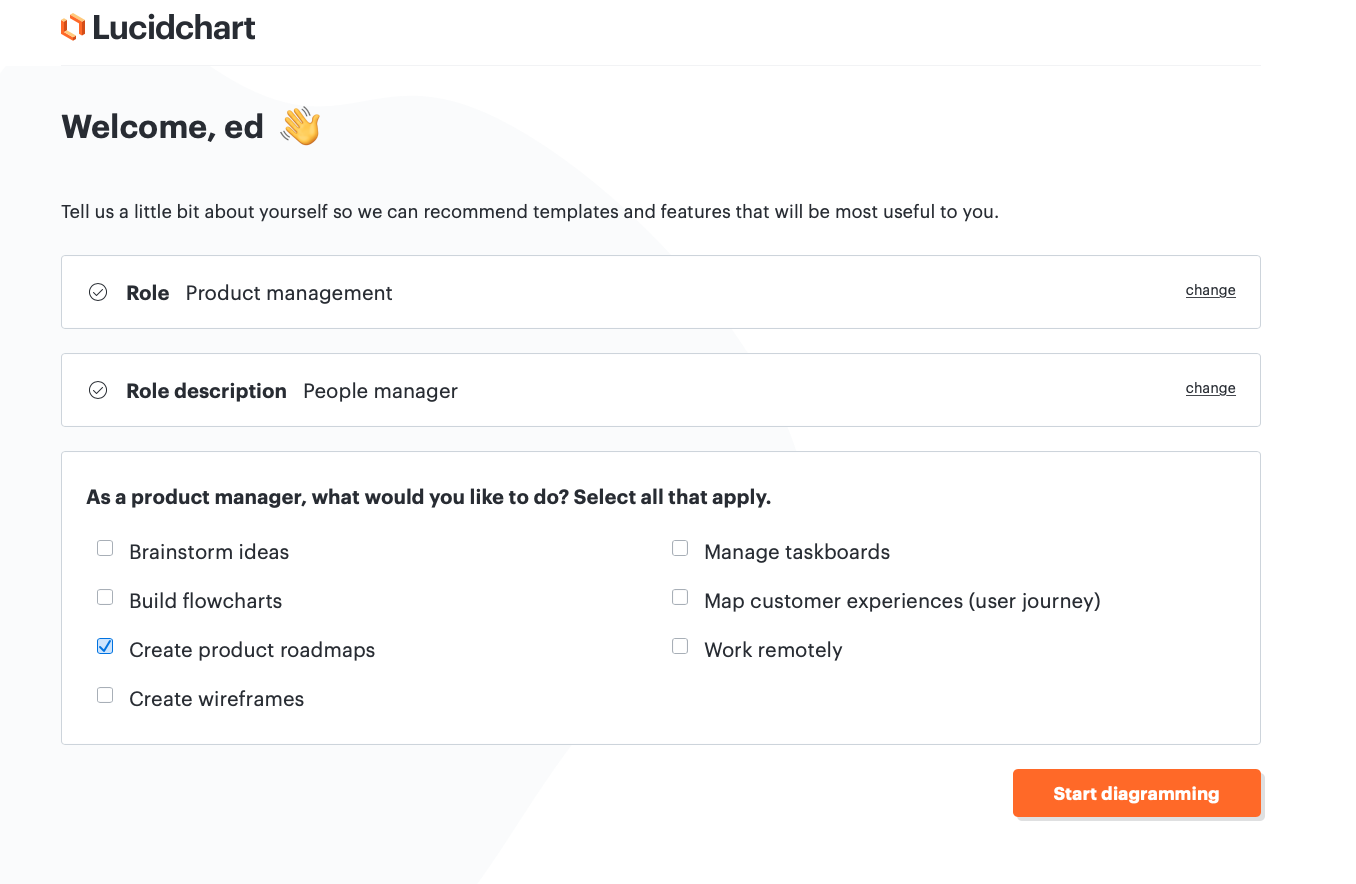This screenshot has height=884, width=1356.
Task: Click the orange Lucidchart logo icon
Action: pos(73,28)
